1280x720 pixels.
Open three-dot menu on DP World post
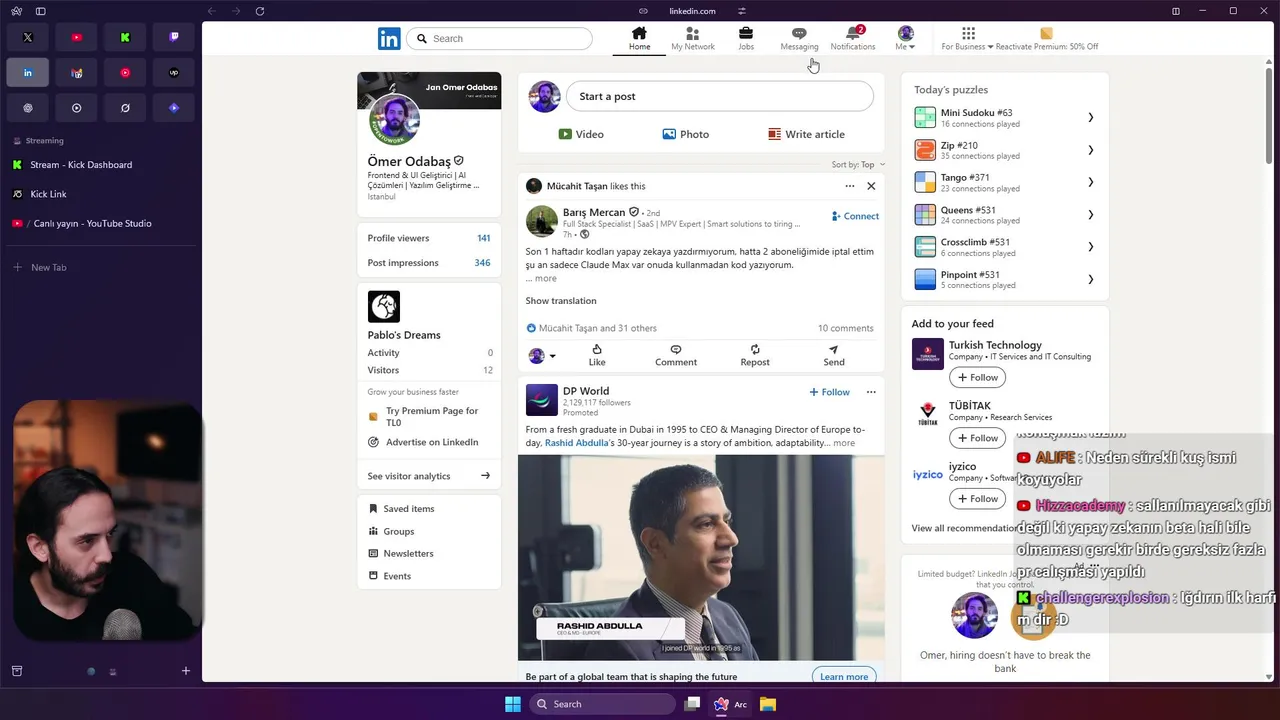coord(871,392)
